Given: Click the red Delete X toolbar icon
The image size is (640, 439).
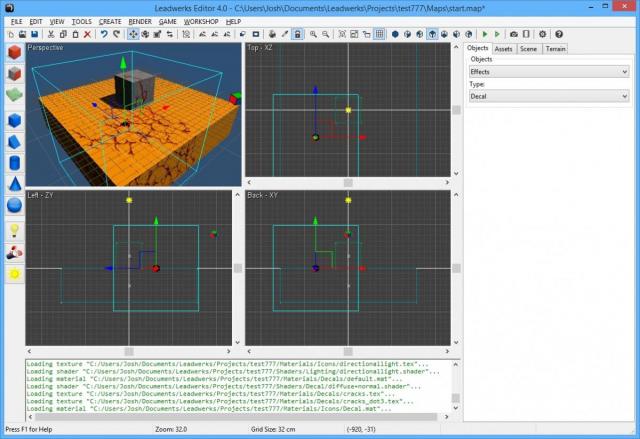Looking at the screenshot, I should pos(88,33).
